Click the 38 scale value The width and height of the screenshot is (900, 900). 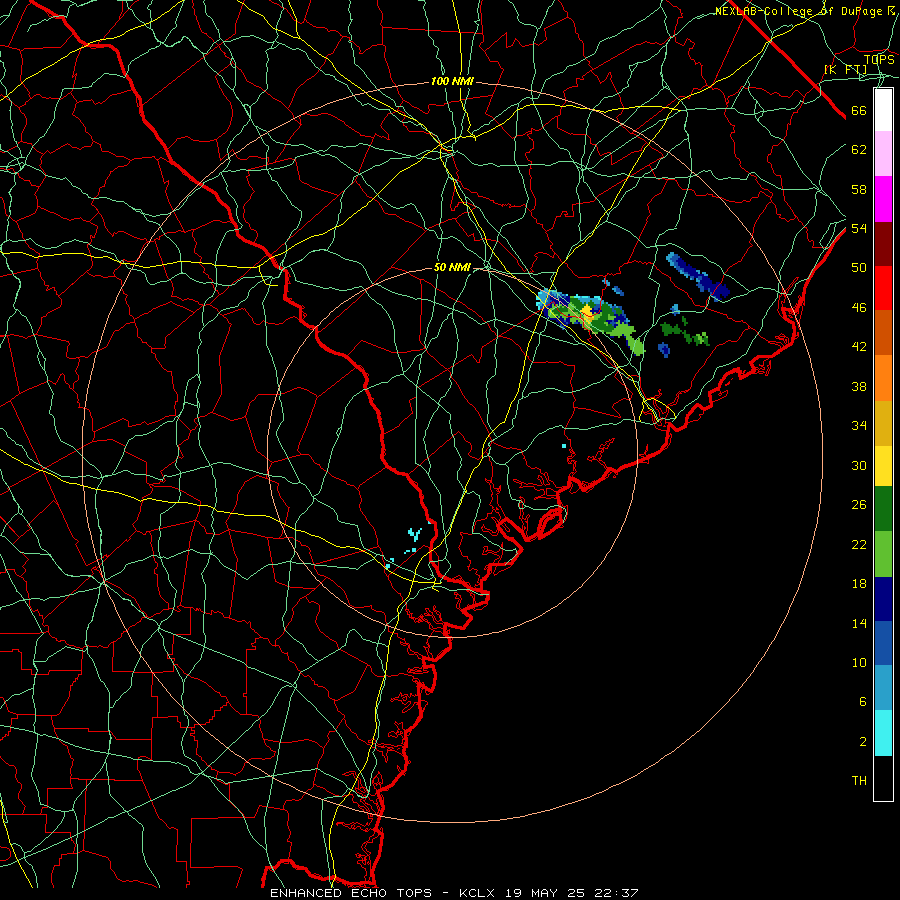click(859, 386)
